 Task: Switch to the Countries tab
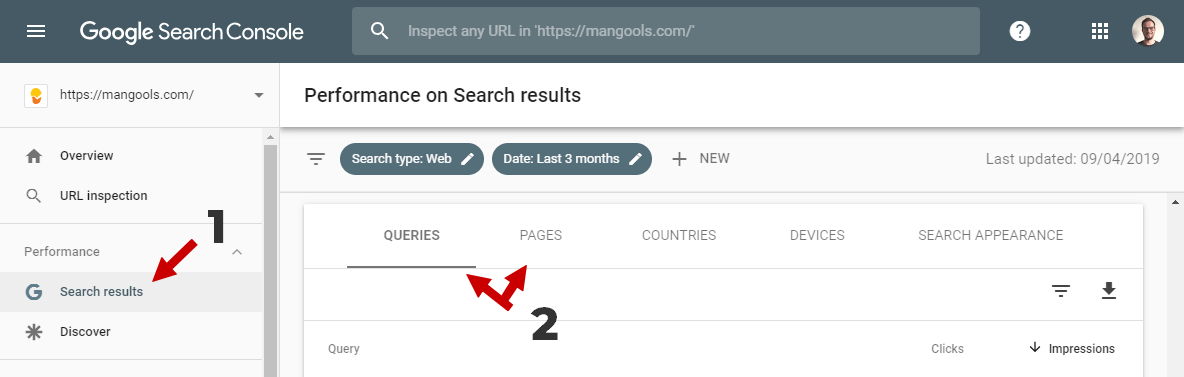click(x=679, y=235)
